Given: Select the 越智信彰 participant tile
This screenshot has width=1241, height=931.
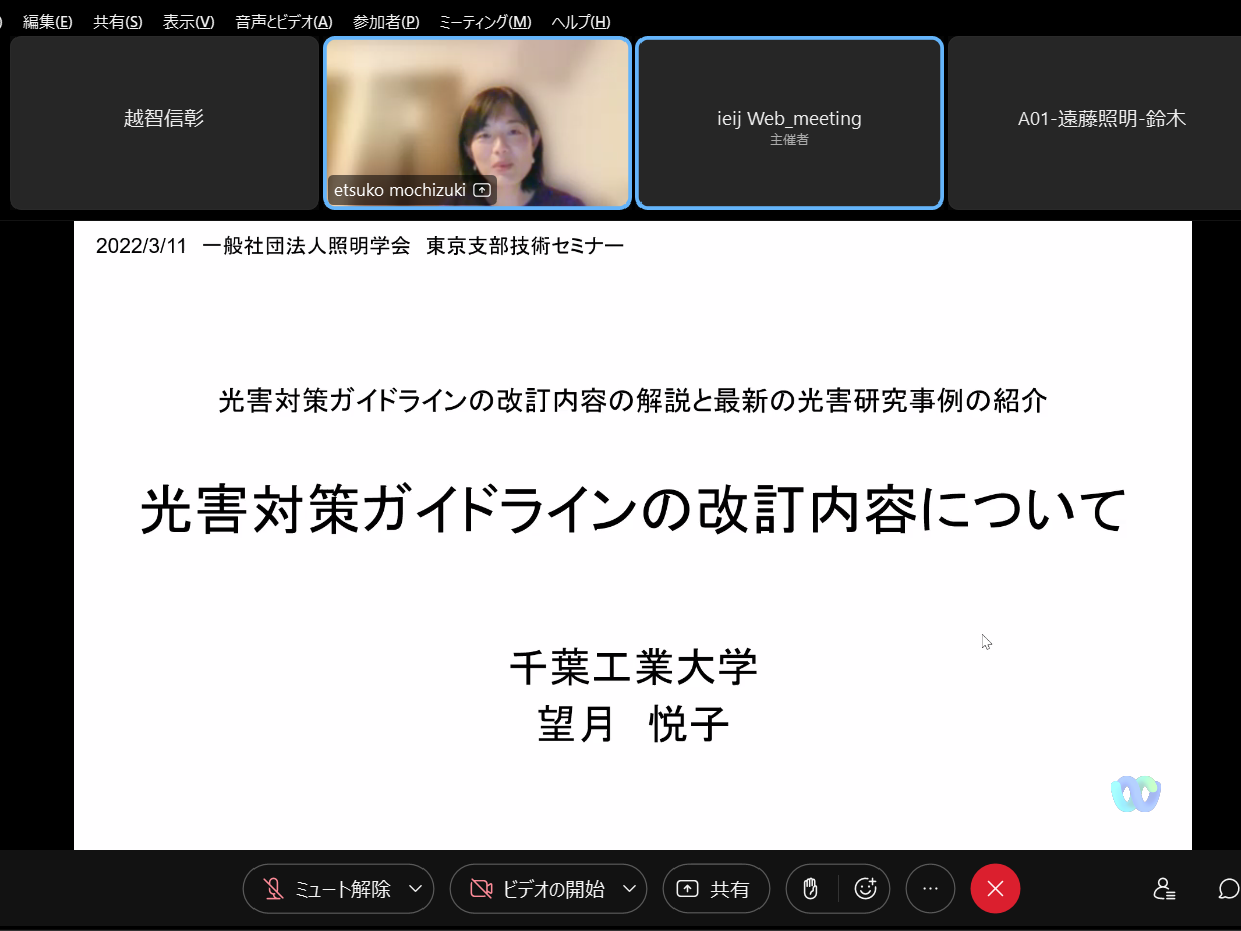Looking at the screenshot, I should click(x=164, y=123).
